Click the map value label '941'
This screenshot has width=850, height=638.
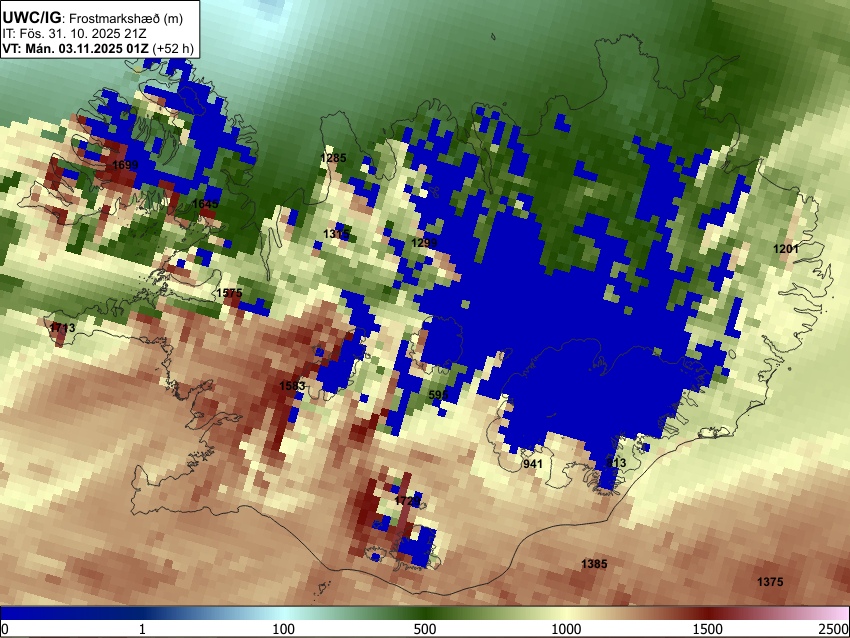(x=532, y=463)
